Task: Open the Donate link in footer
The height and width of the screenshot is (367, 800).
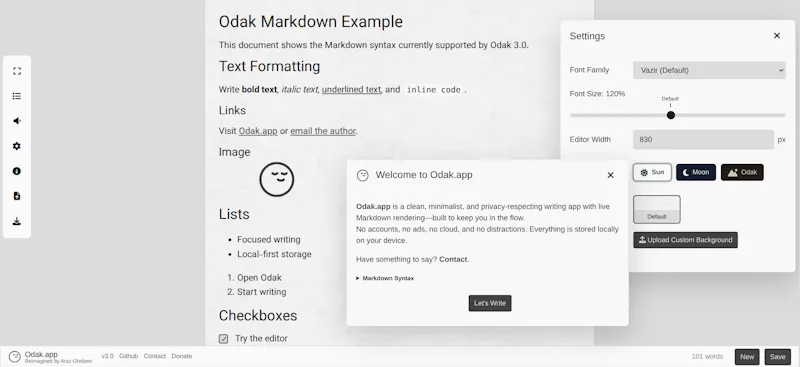Action: point(182,356)
